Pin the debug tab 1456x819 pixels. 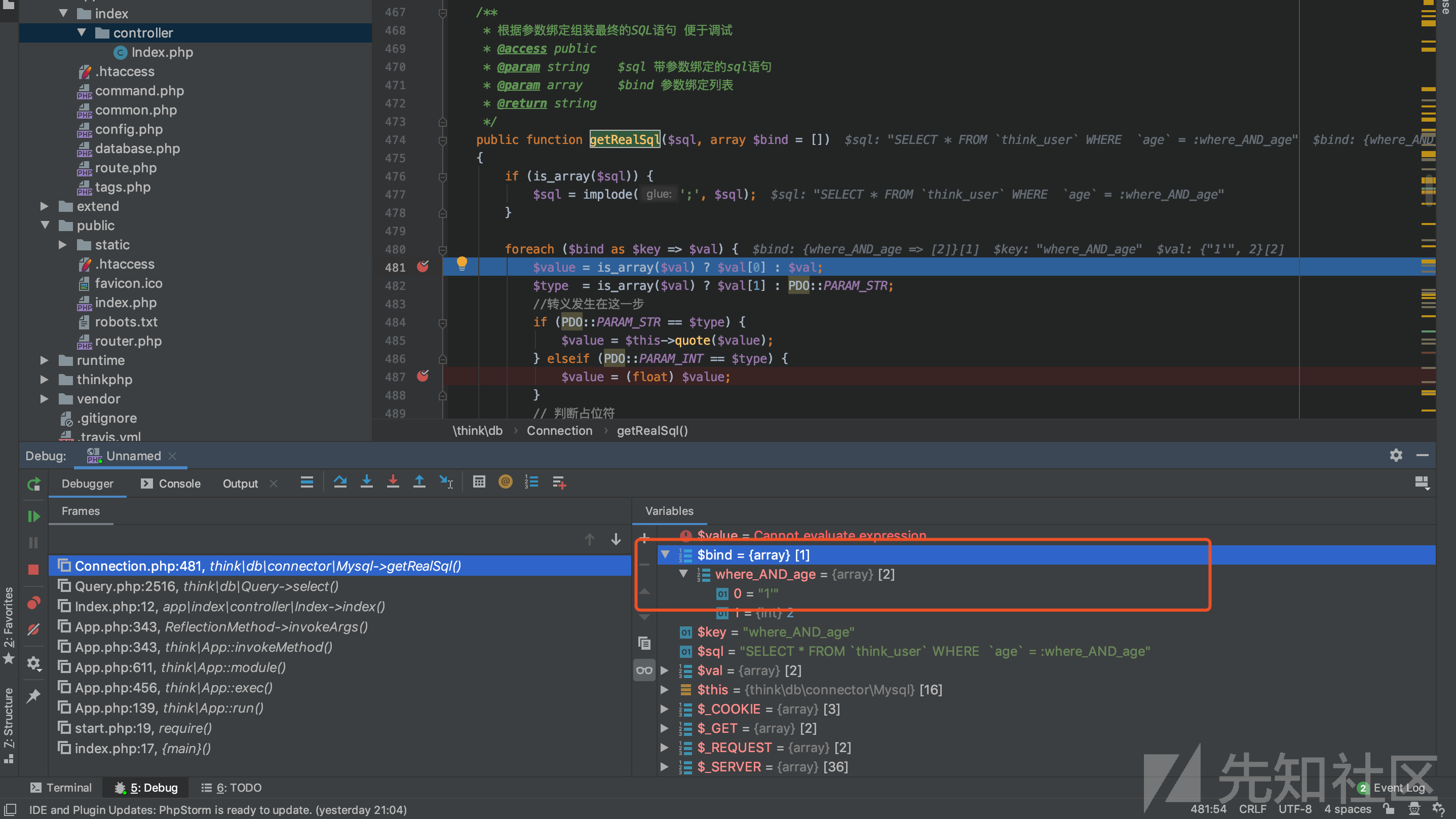click(x=33, y=696)
